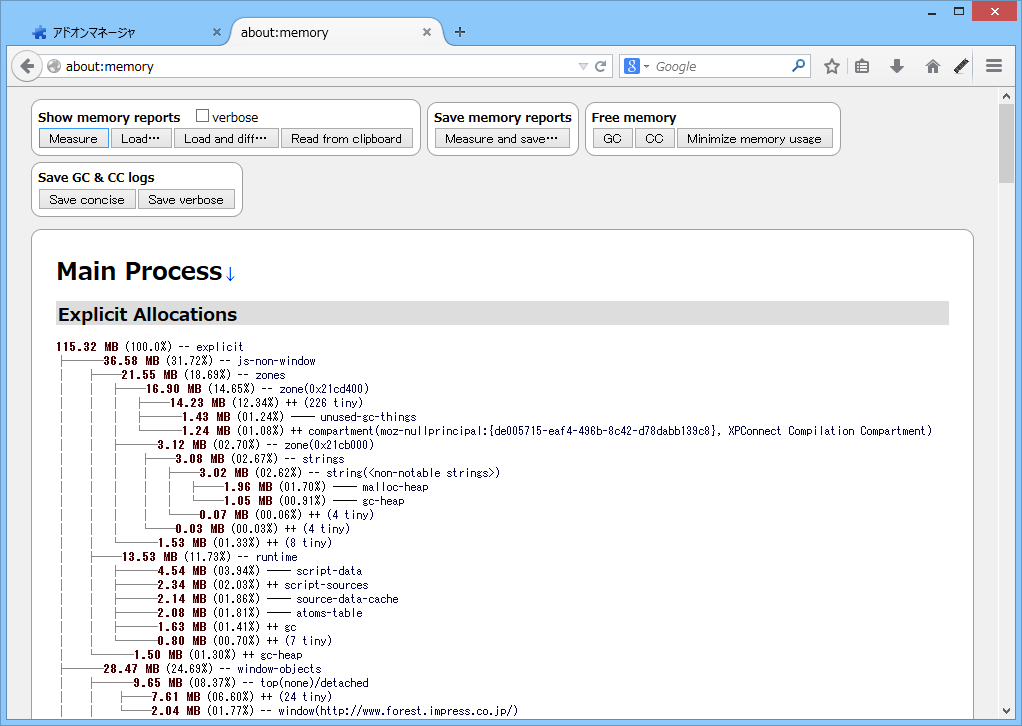The height and width of the screenshot is (726, 1022).
Task: Collapse the strings subtree
Action: 259,459
